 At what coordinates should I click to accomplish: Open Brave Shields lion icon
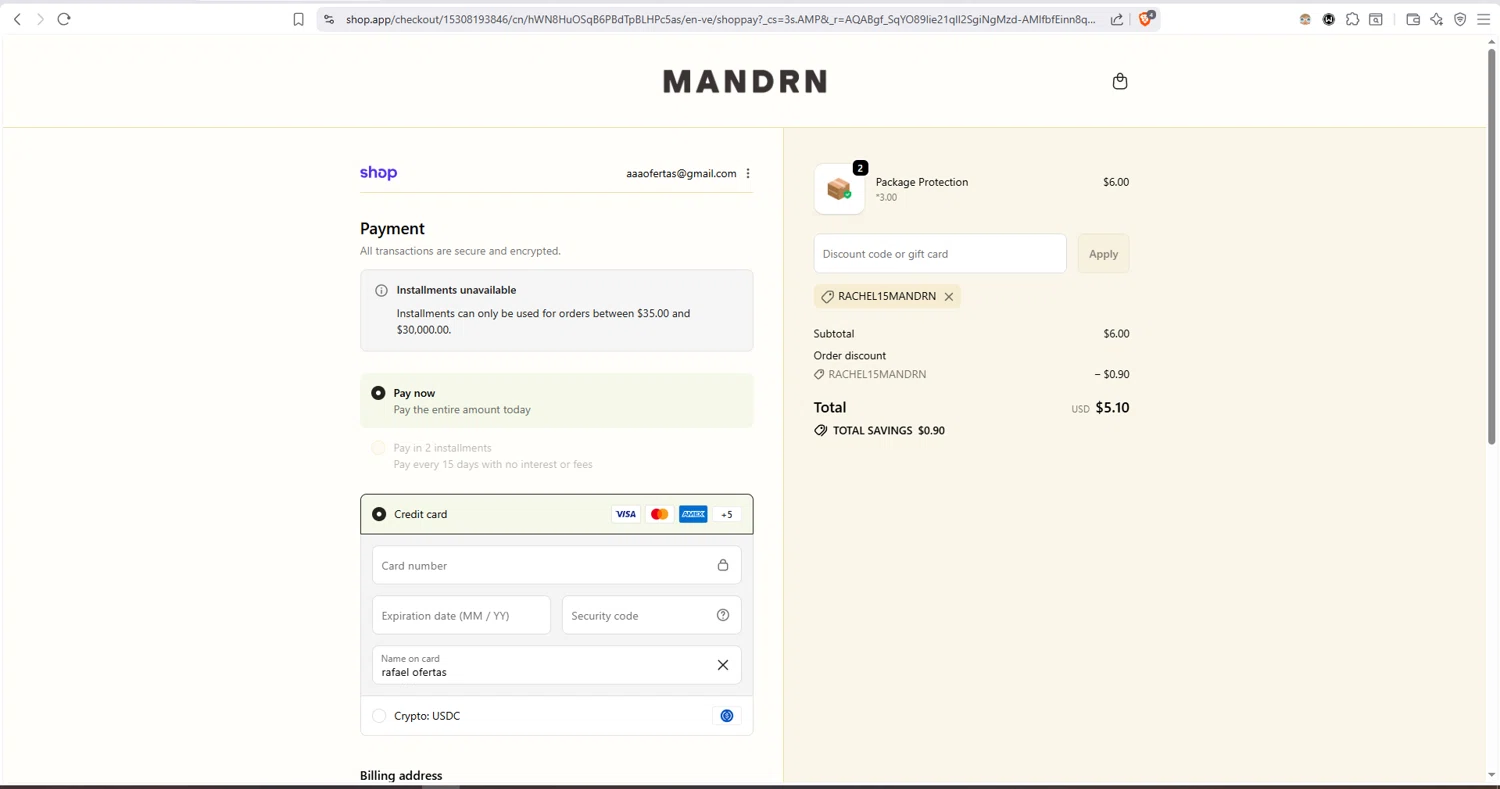[1146, 18]
